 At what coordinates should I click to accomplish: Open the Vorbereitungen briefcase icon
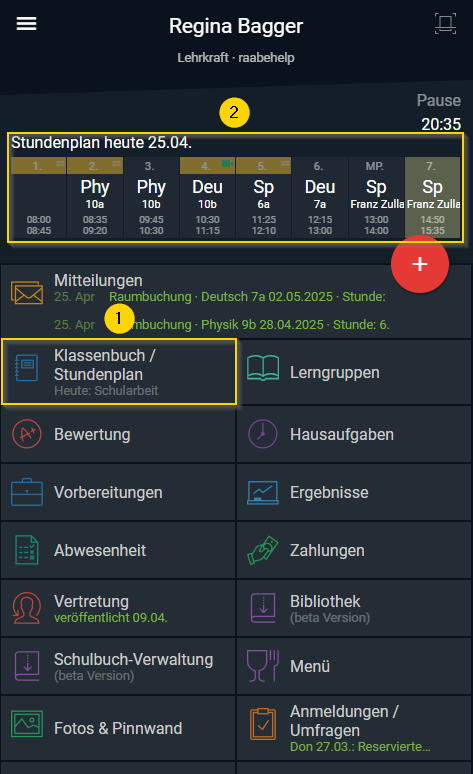coord(27,492)
